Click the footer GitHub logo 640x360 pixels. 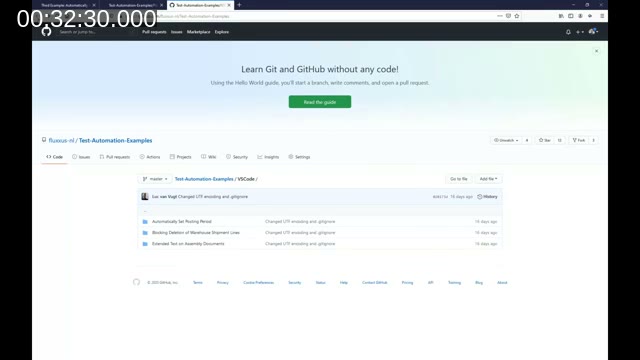click(x=136, y=282)
